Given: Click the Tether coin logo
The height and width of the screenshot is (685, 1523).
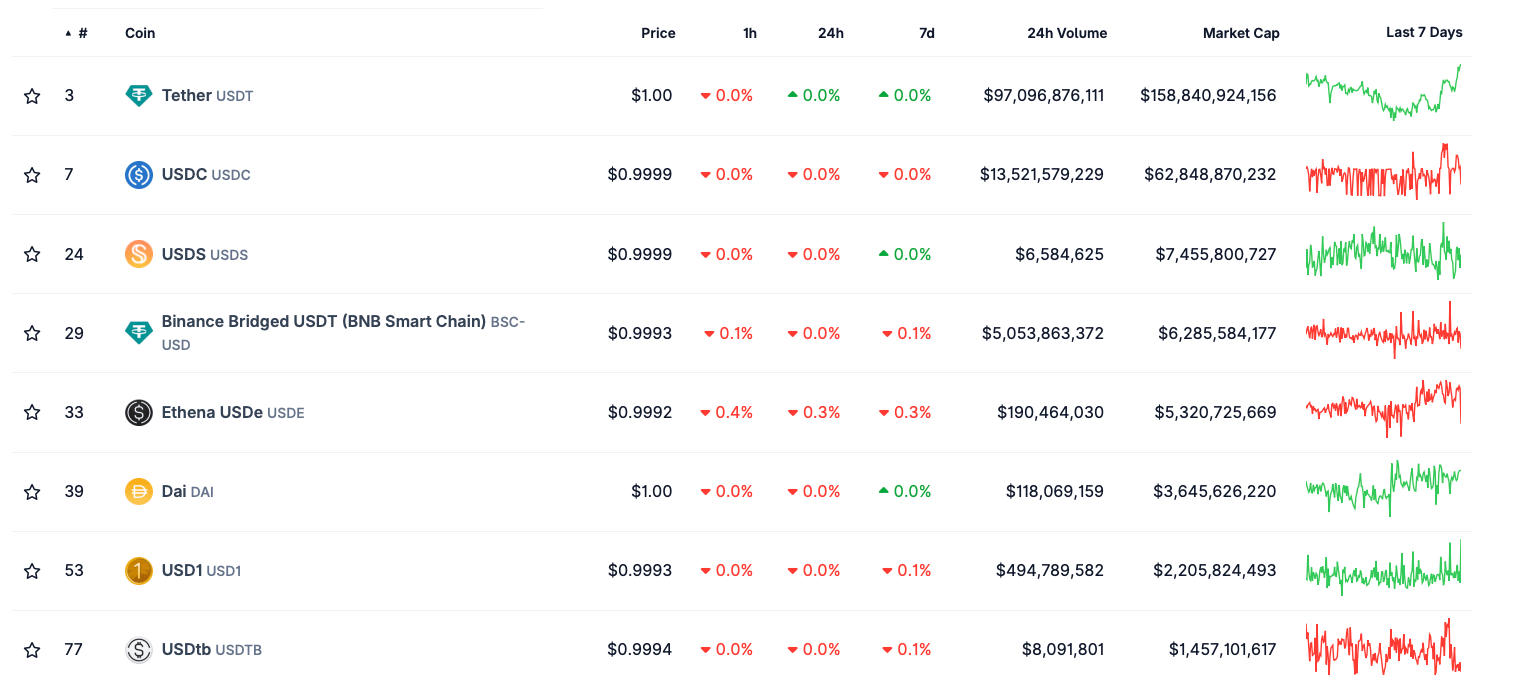Looking at the screenshot, I should click(139, 96).
